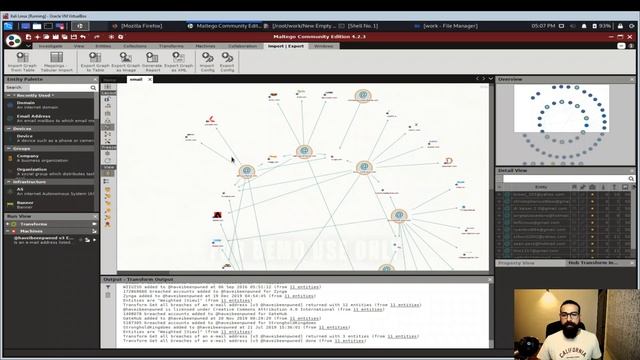Click Export Graph as Image
Viewport: 640px width, 360px height.
(x=125, y=62)
